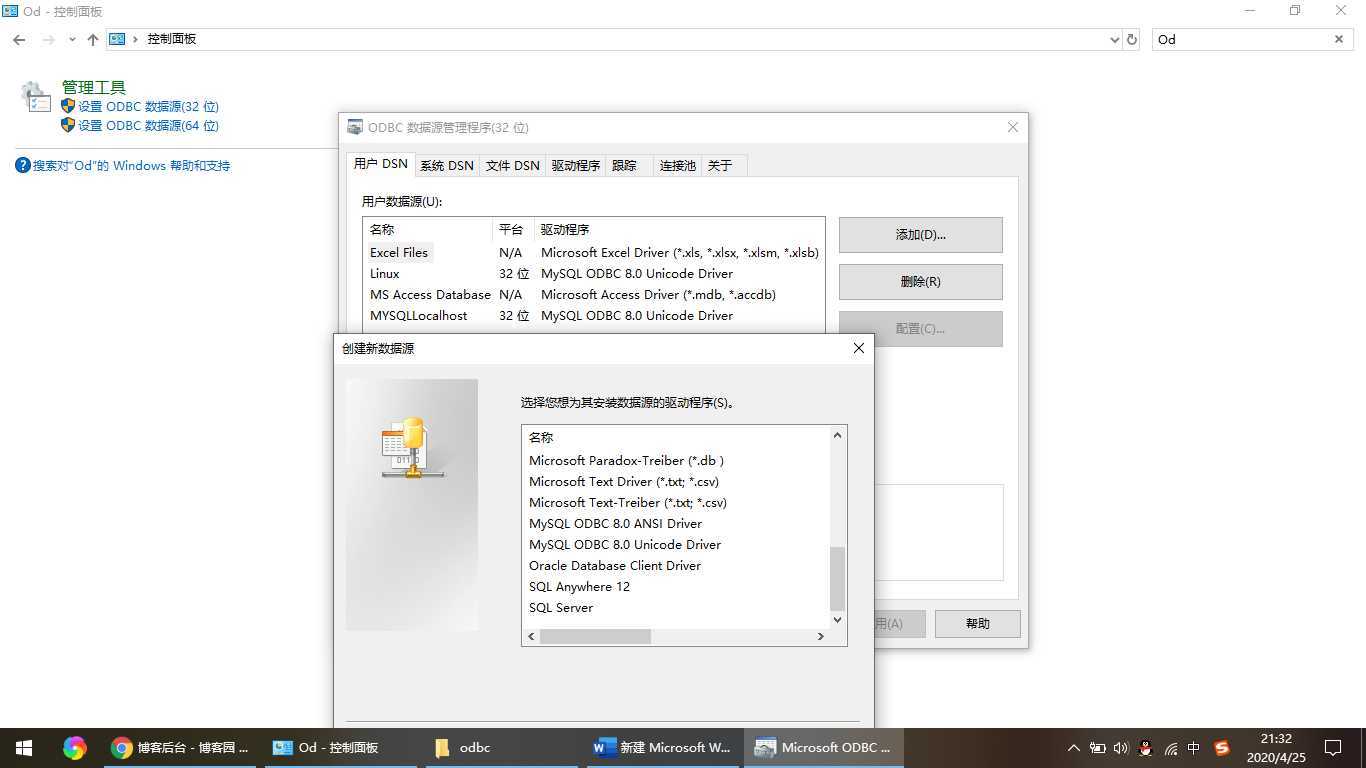Click the 添加(D)... button
Image resolution: width=1366 pixels, height=768 pixels.
click(920, 235)
